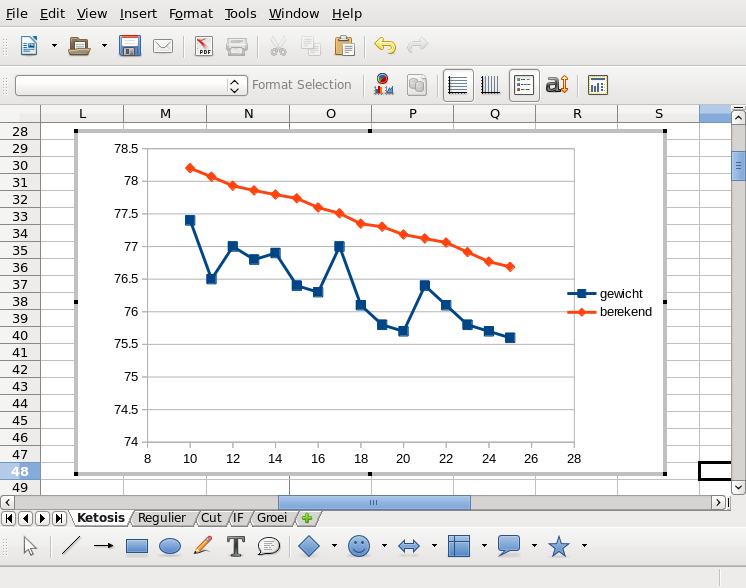Toggle vertical grid lines

[491, 85]
